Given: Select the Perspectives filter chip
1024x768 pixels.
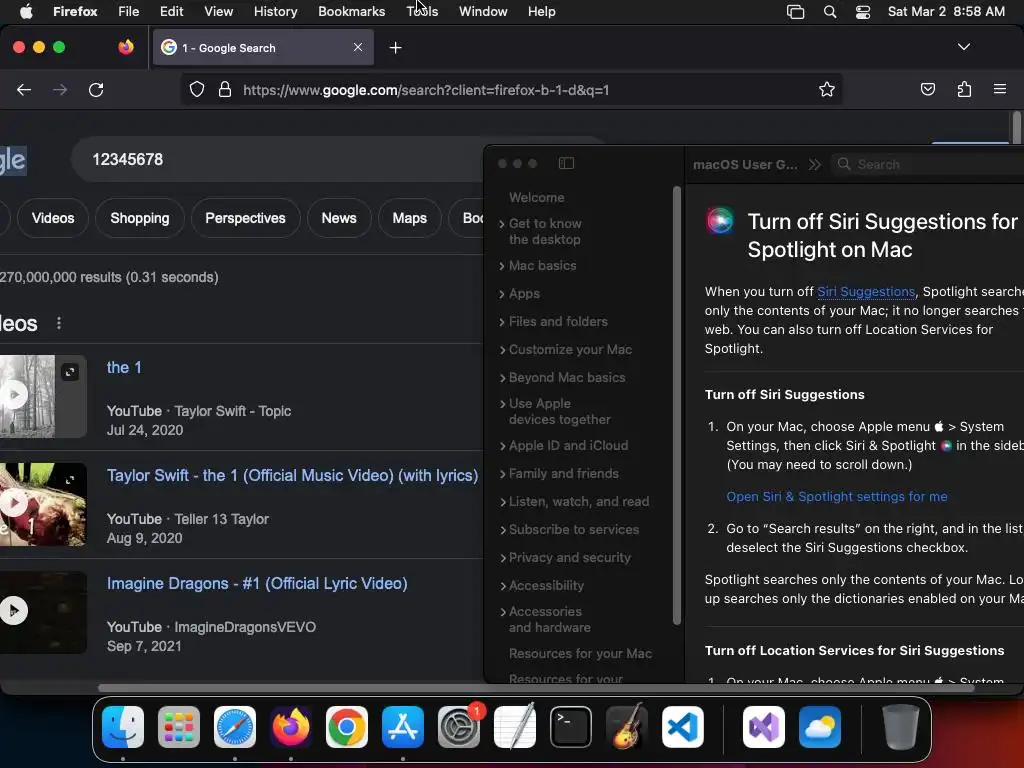Looking at the screenshot, I should 246,218.
